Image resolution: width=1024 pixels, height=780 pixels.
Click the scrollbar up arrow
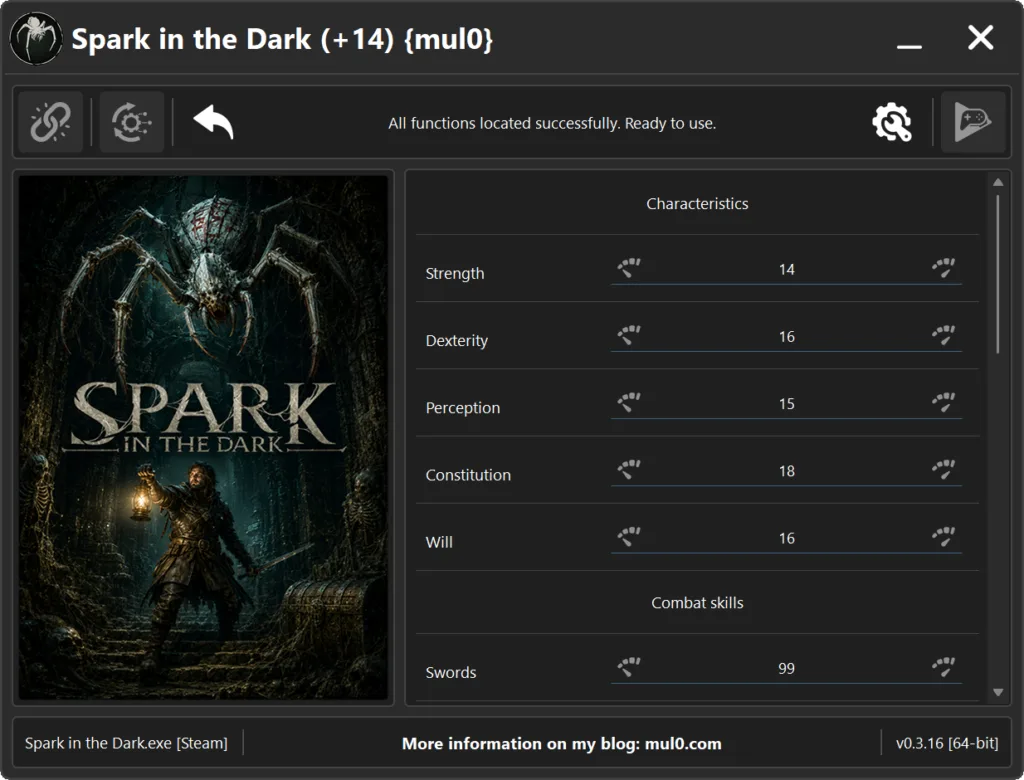pos(998,182)
